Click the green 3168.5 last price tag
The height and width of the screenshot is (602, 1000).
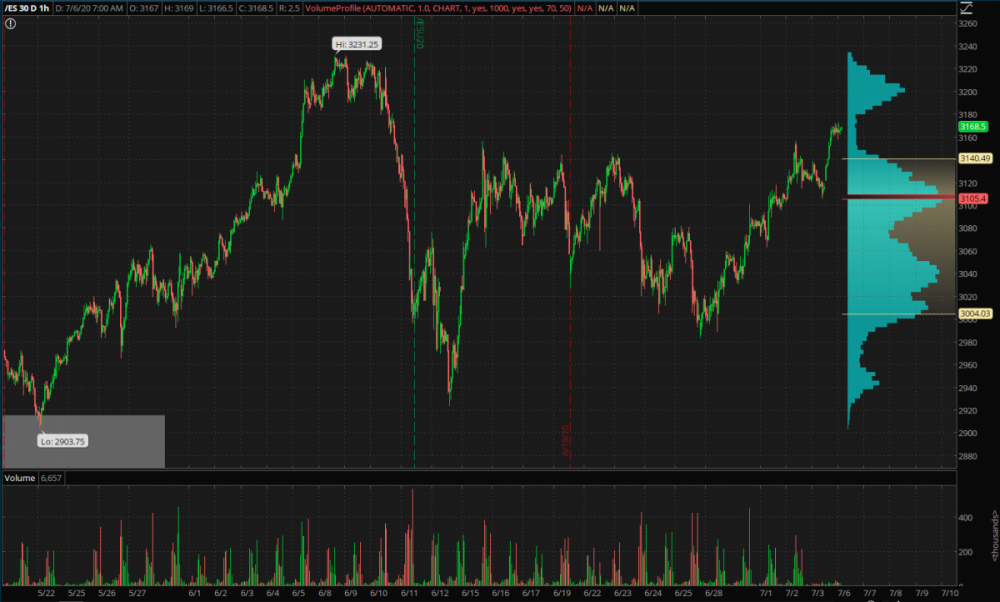973,127
